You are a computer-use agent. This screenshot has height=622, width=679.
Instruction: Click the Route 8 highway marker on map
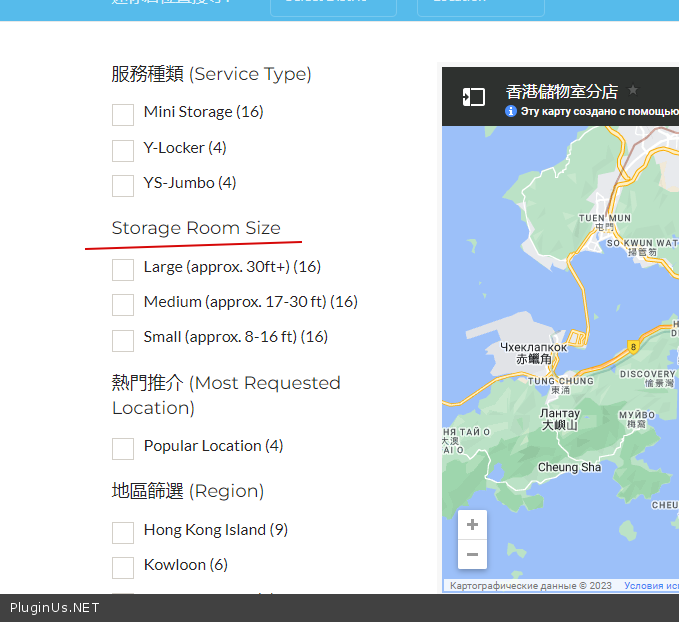(633, 346)
